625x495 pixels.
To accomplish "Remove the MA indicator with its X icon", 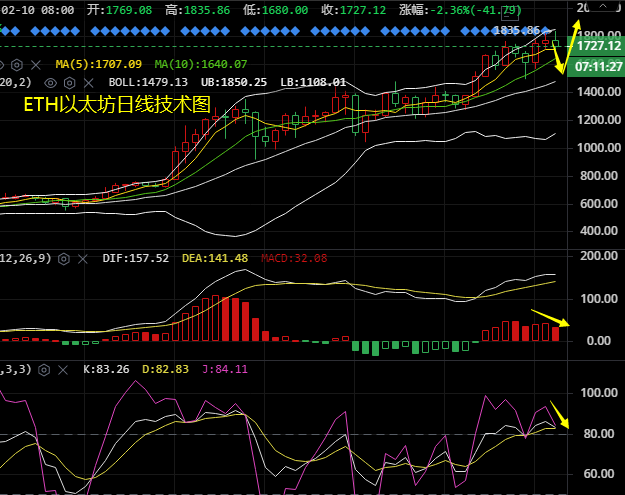I will pos(38,64).
